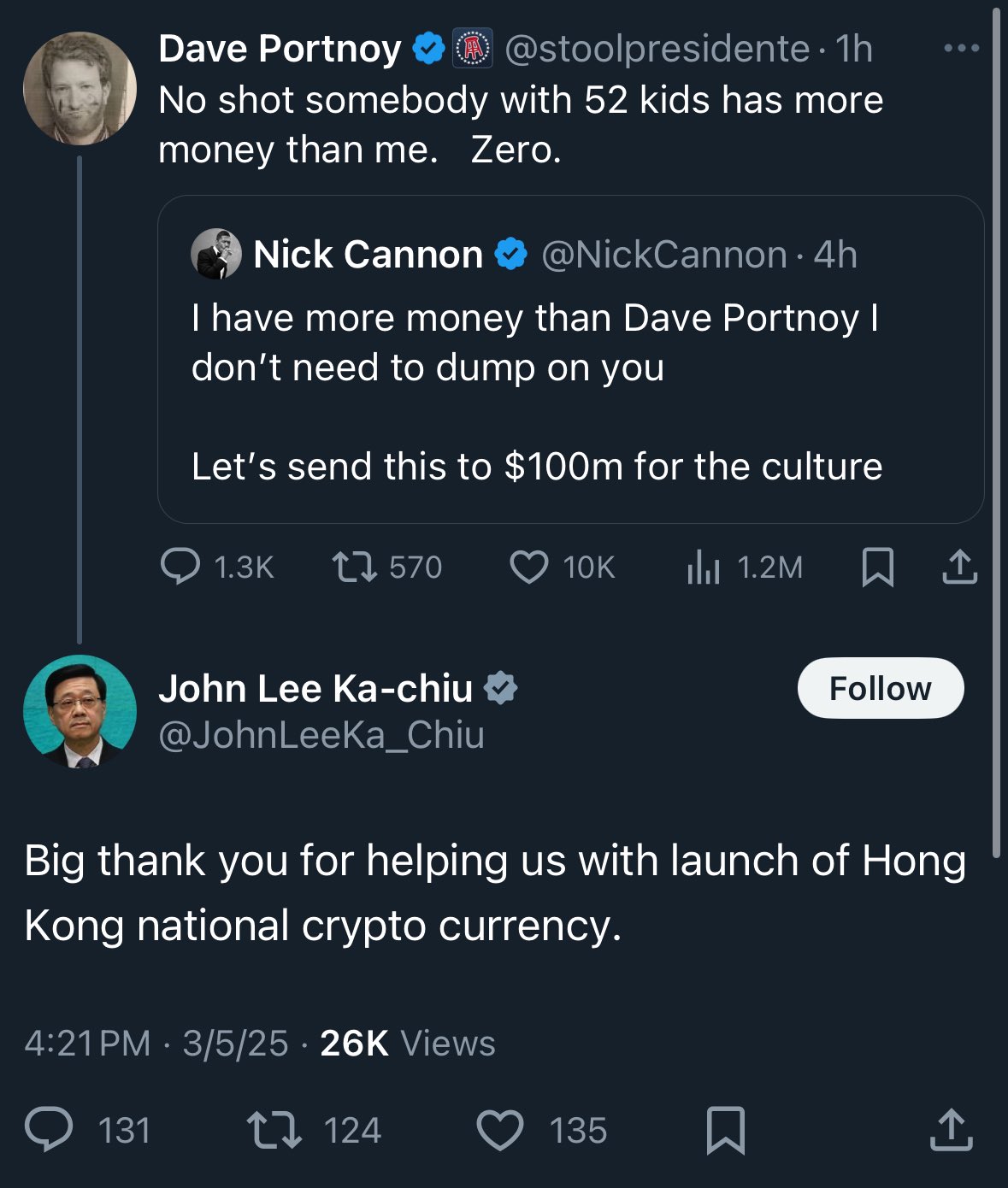Expand the quoted Nick Cannon tweet
1008x1188 pixels.
pos(573,359)
